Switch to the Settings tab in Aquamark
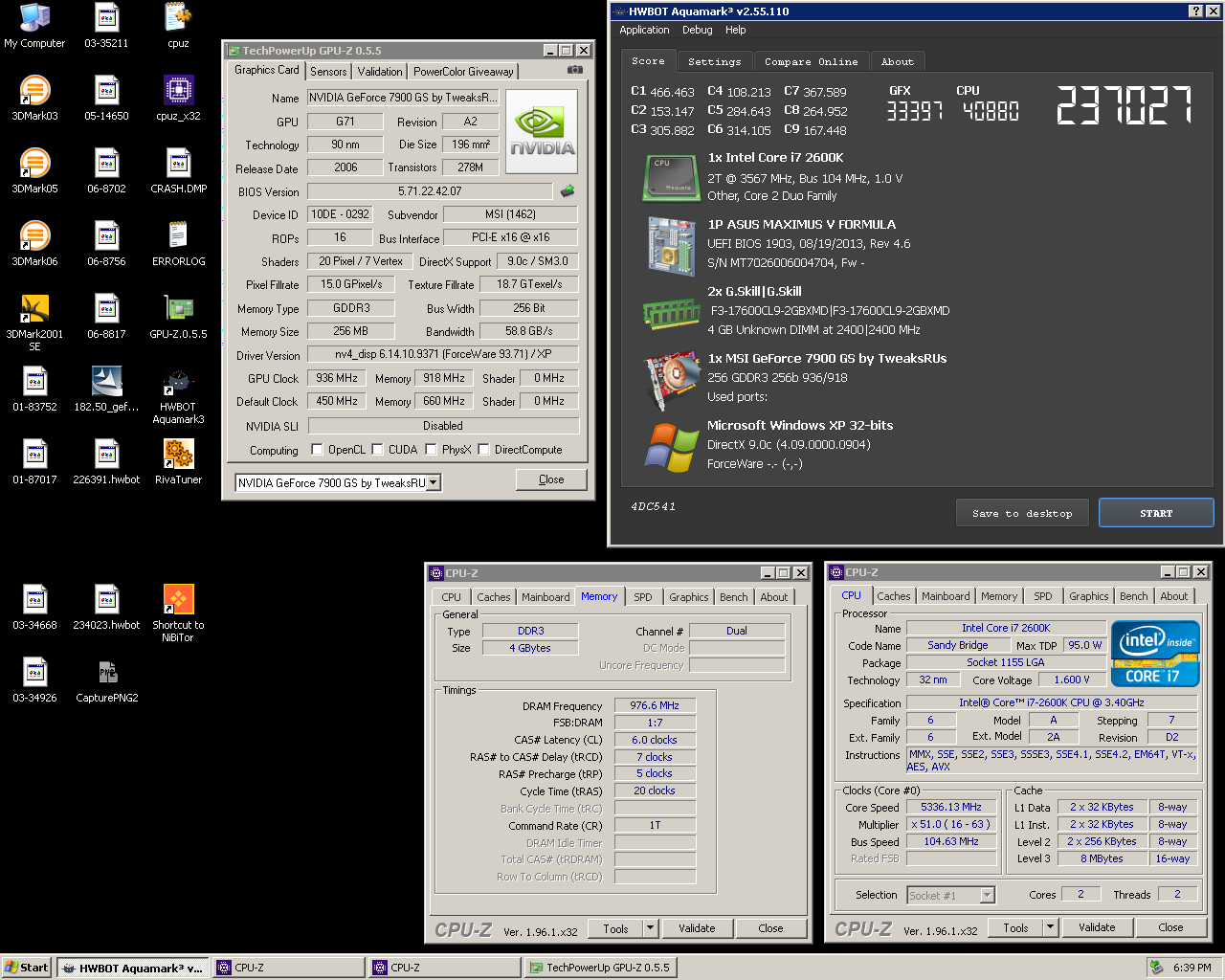The width and height of the screenshot is (1225, 980). pyautogui.click(x=714, y=61)
